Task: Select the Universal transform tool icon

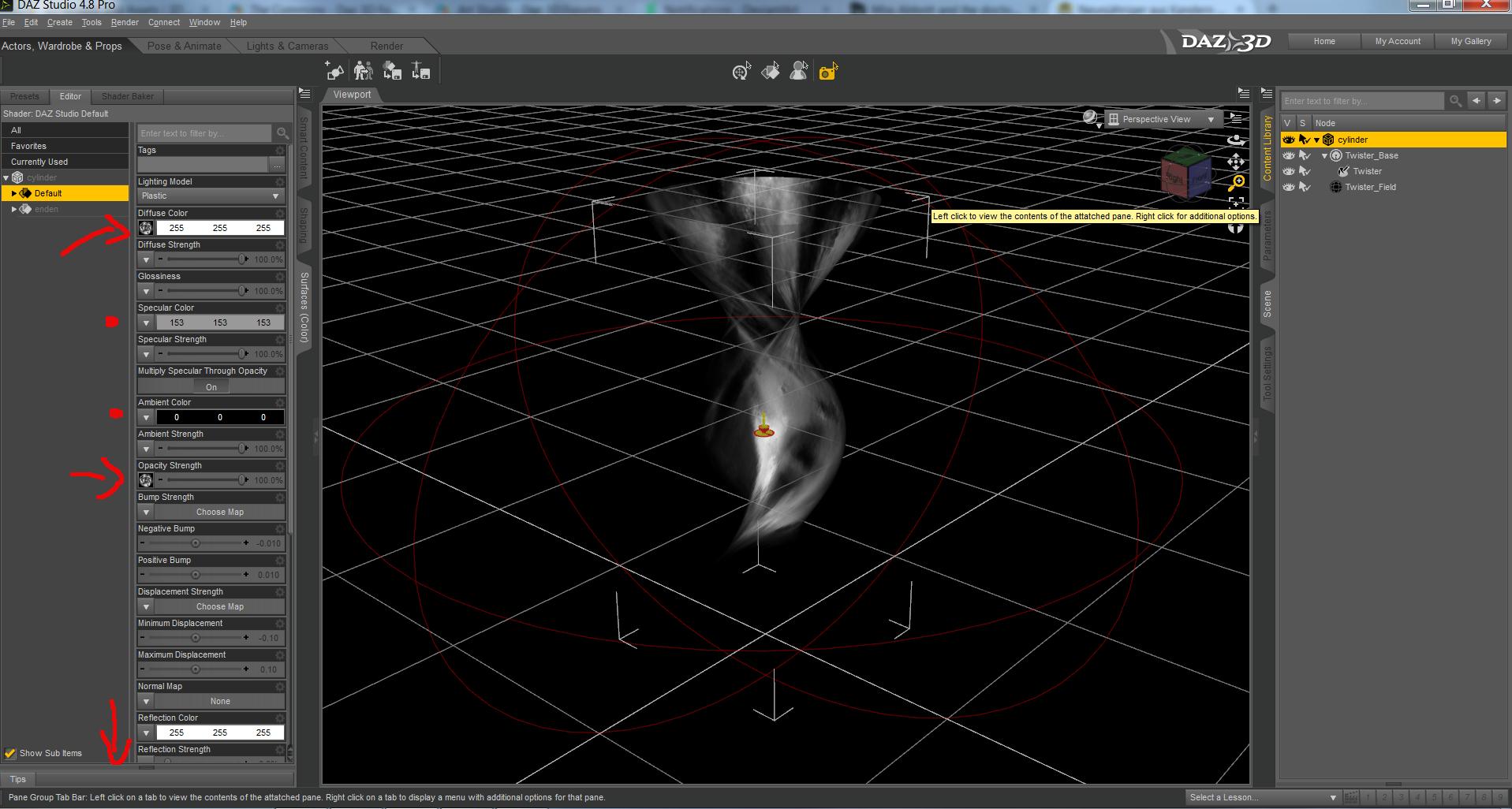Action: (741, 72)
